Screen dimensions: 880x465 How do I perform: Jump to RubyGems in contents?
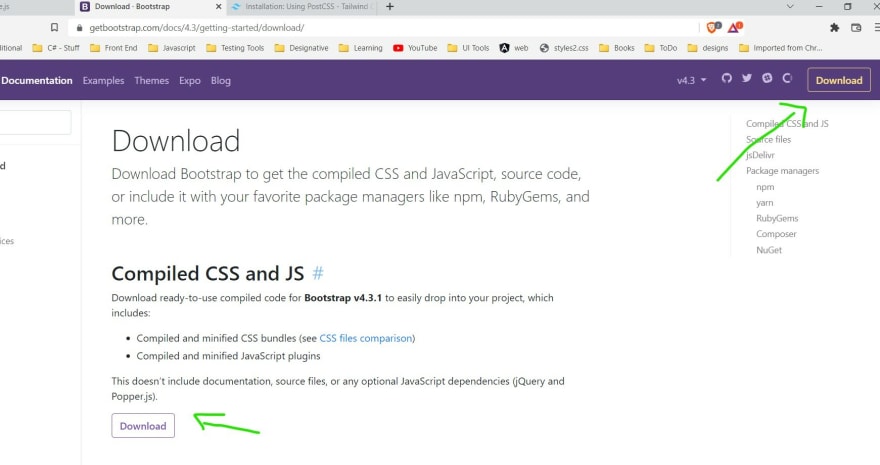777,218
